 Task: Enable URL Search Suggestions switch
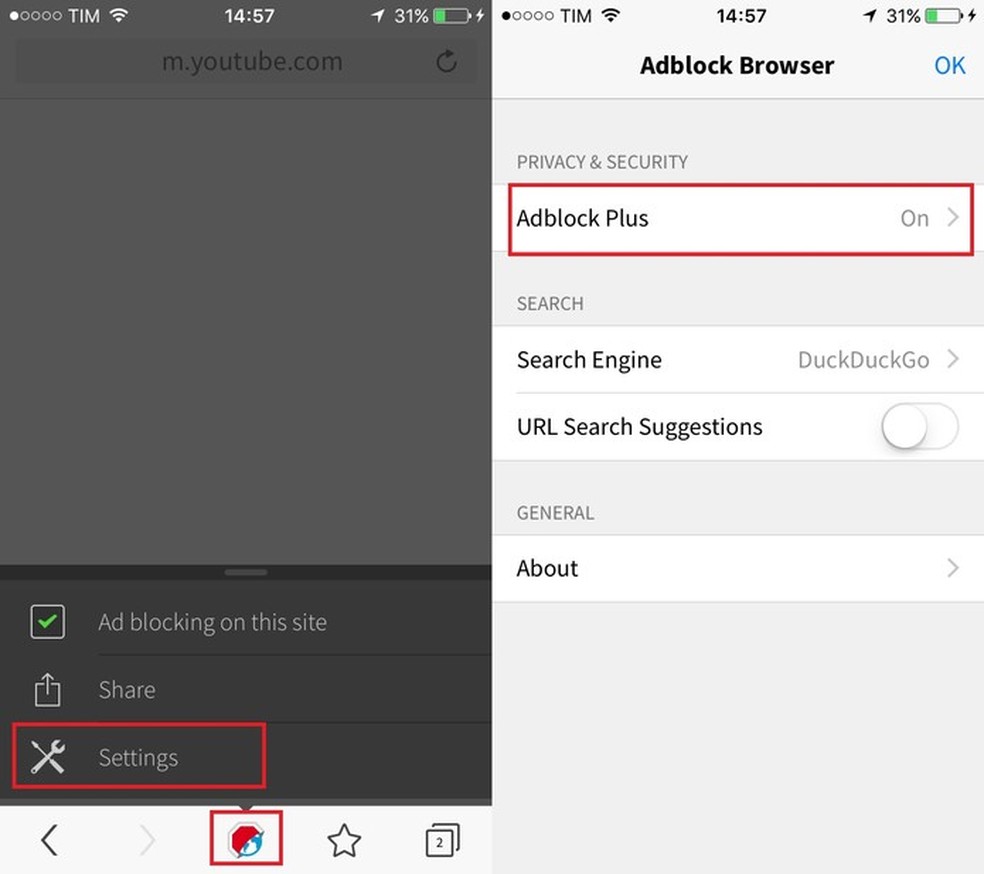919,427
